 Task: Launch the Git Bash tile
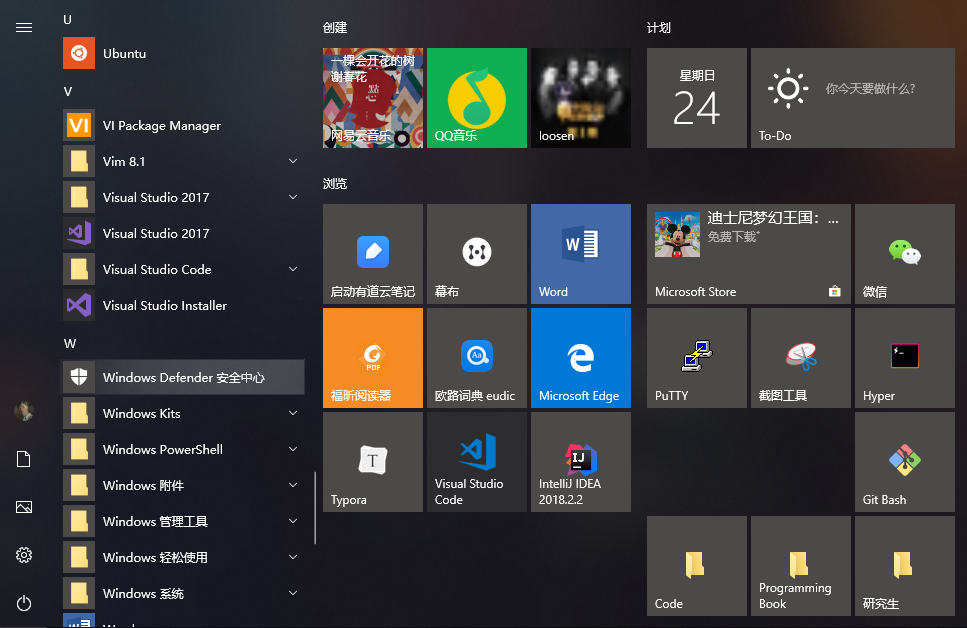coord(904,461)
